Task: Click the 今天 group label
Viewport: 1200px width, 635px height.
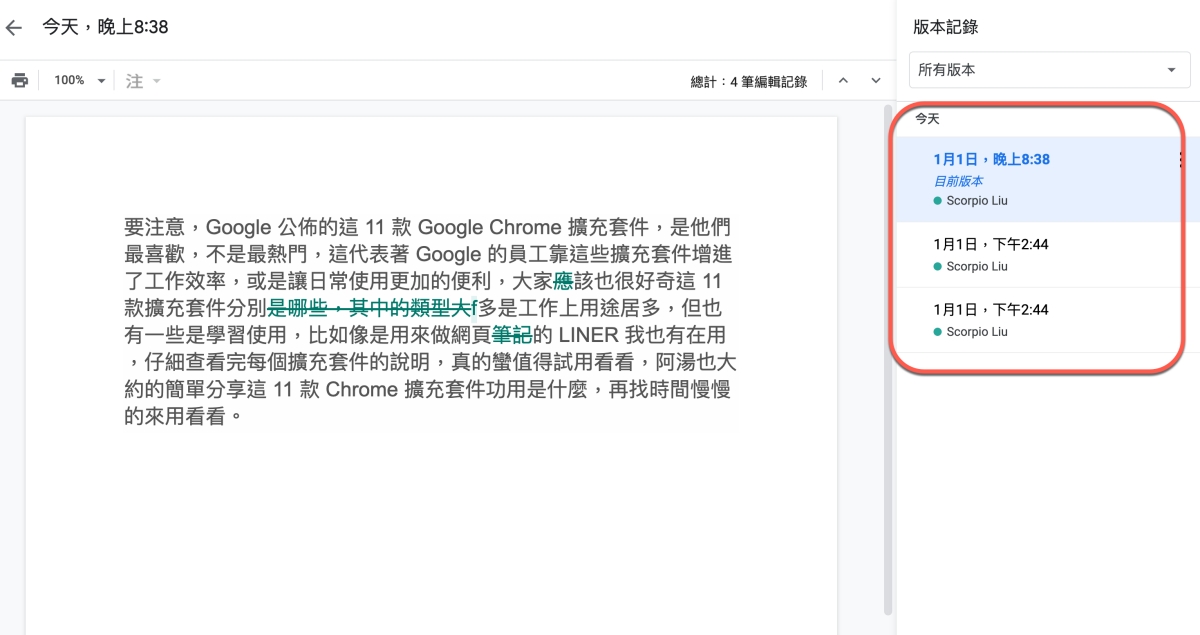Action: coord(927,119)
